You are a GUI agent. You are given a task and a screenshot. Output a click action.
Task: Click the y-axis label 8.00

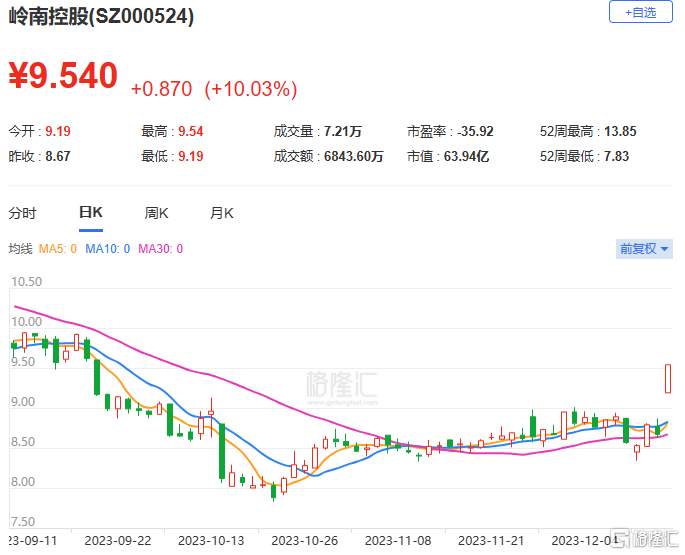[23, 482]
